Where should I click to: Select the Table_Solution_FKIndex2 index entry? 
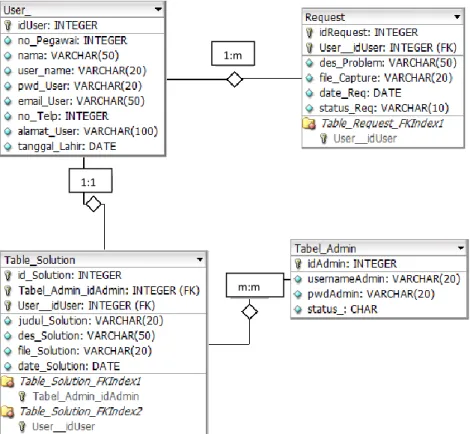click(81, 411)
